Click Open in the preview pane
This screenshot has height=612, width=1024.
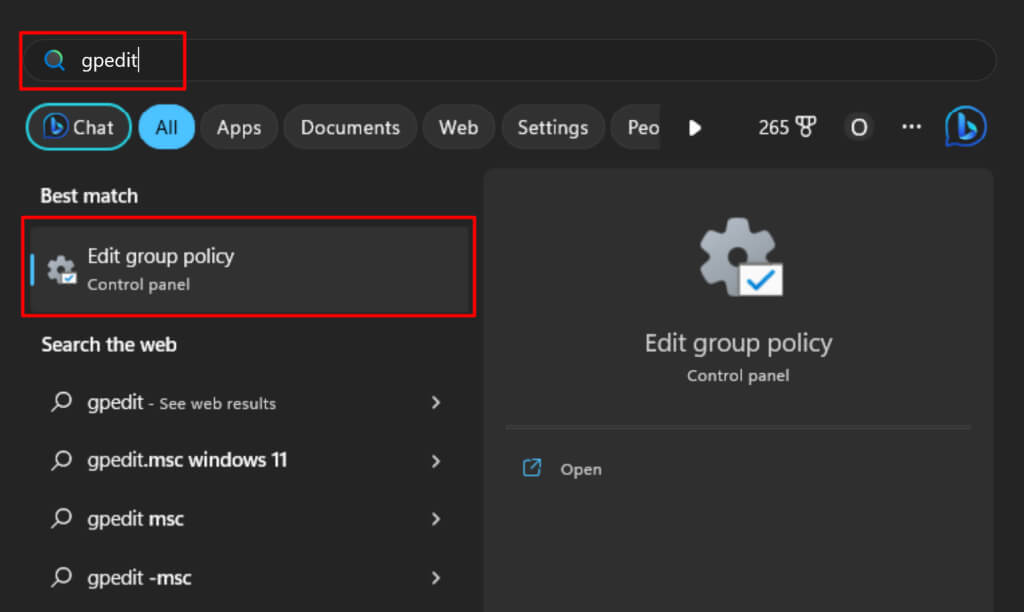581,469
